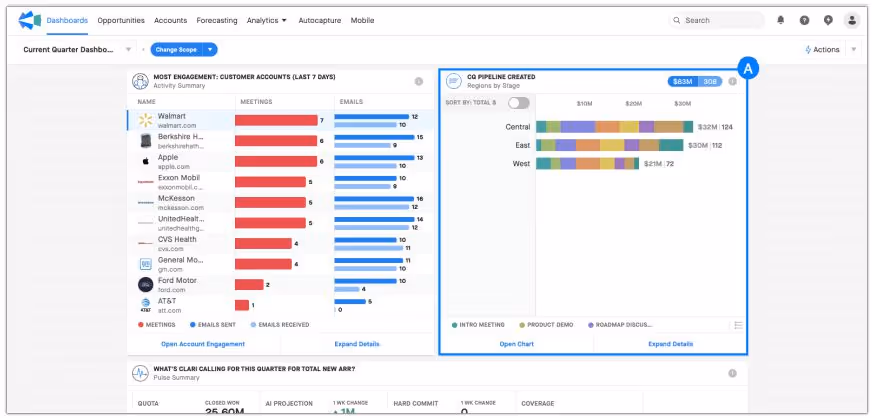Toggle Emails Sent series in legend
872x418 pixels.
pos(212,325)
